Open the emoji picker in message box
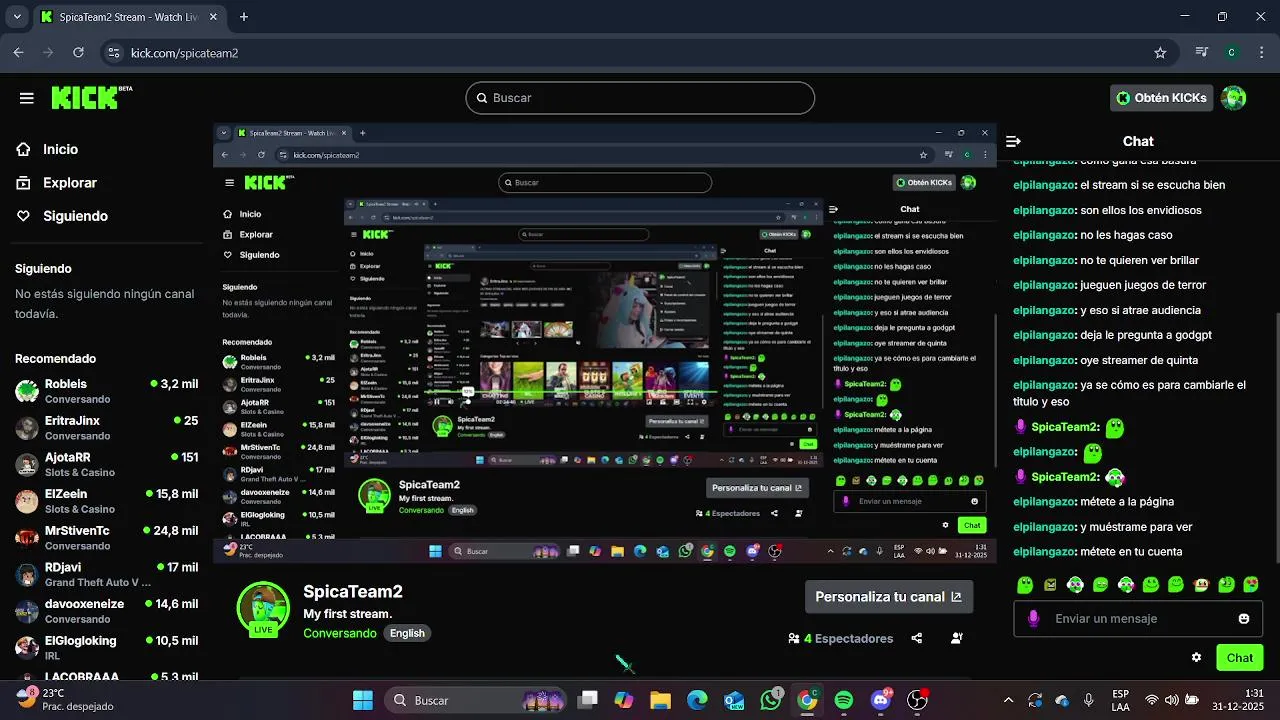This screenshot has width=1280, height=720. point(1244,619)
